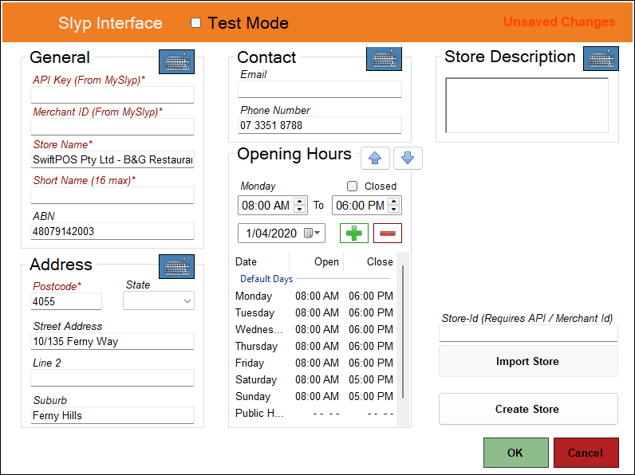Focus the Store-Id input field

coord(528,333)
